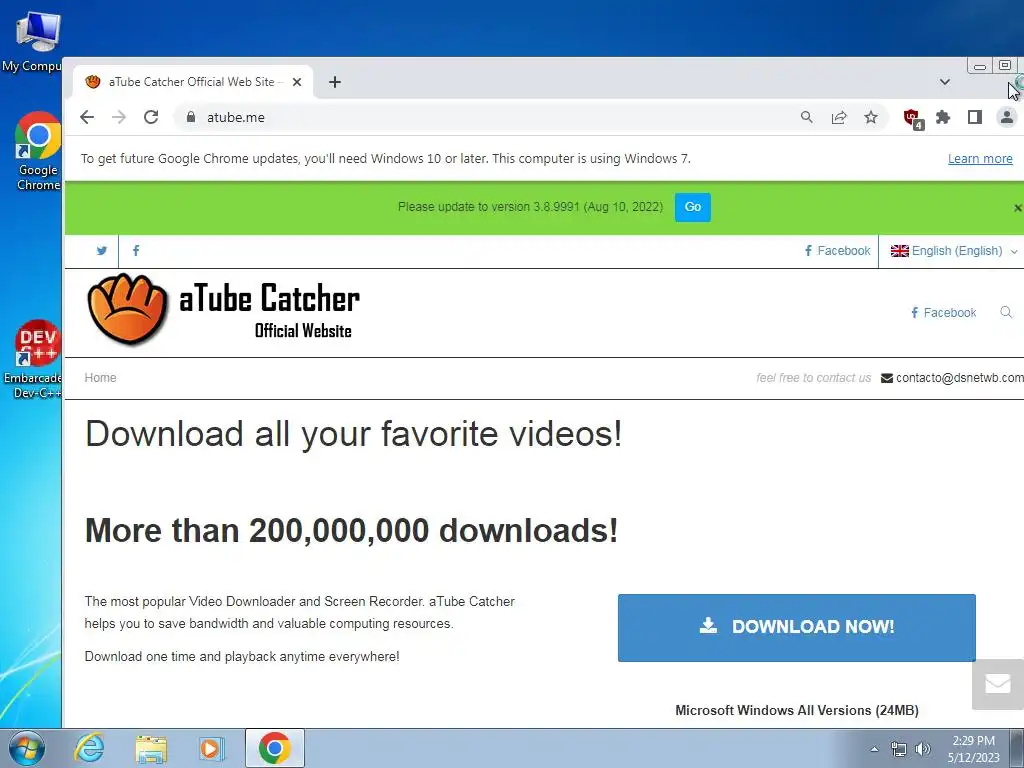The height and width of the screenshot is (768, 1024).
Task: Click the volume speaker tray icon
Action: 923,749
